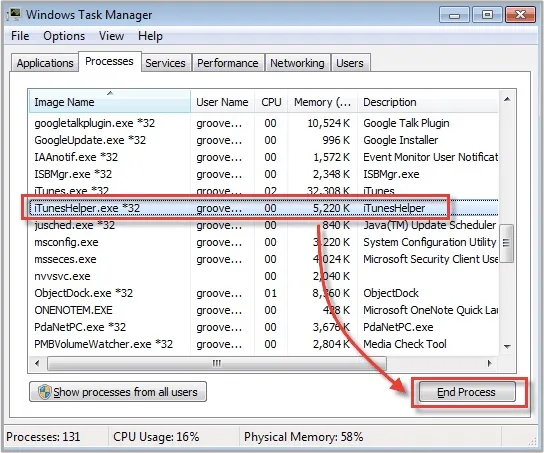Click the 5,220 K memory value
544x453 pixels.
click(331, 208)
